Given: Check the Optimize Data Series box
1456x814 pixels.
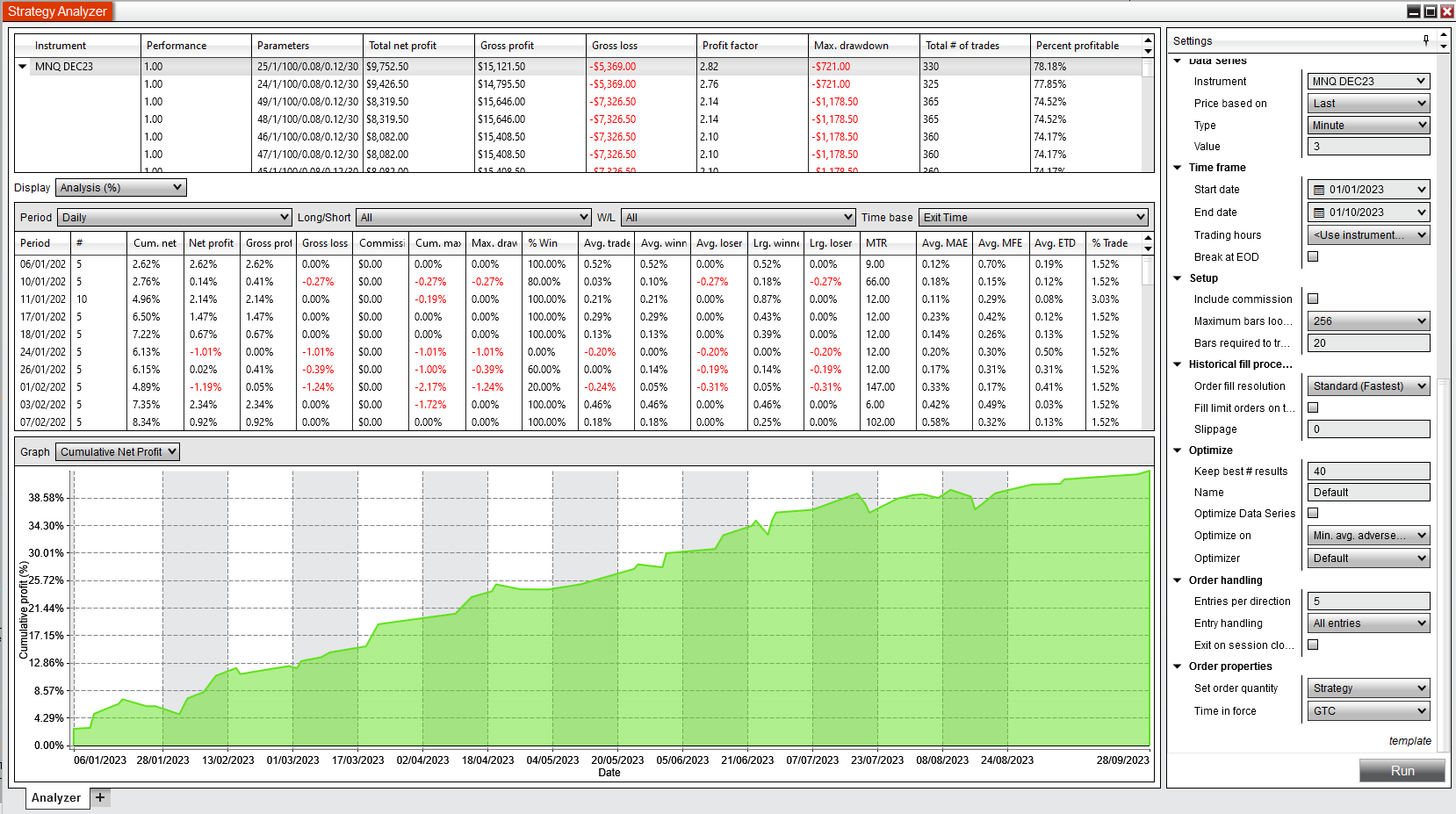Looking at the screenshot, I should 1313,513.
